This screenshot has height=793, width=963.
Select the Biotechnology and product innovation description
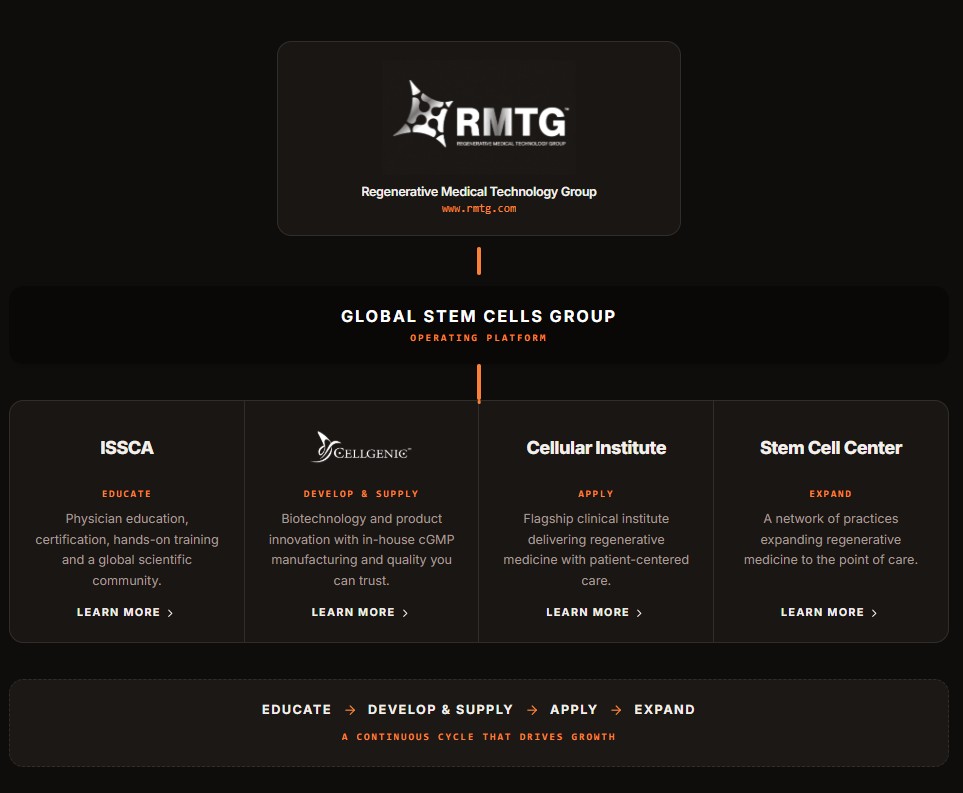pos(361,550)
